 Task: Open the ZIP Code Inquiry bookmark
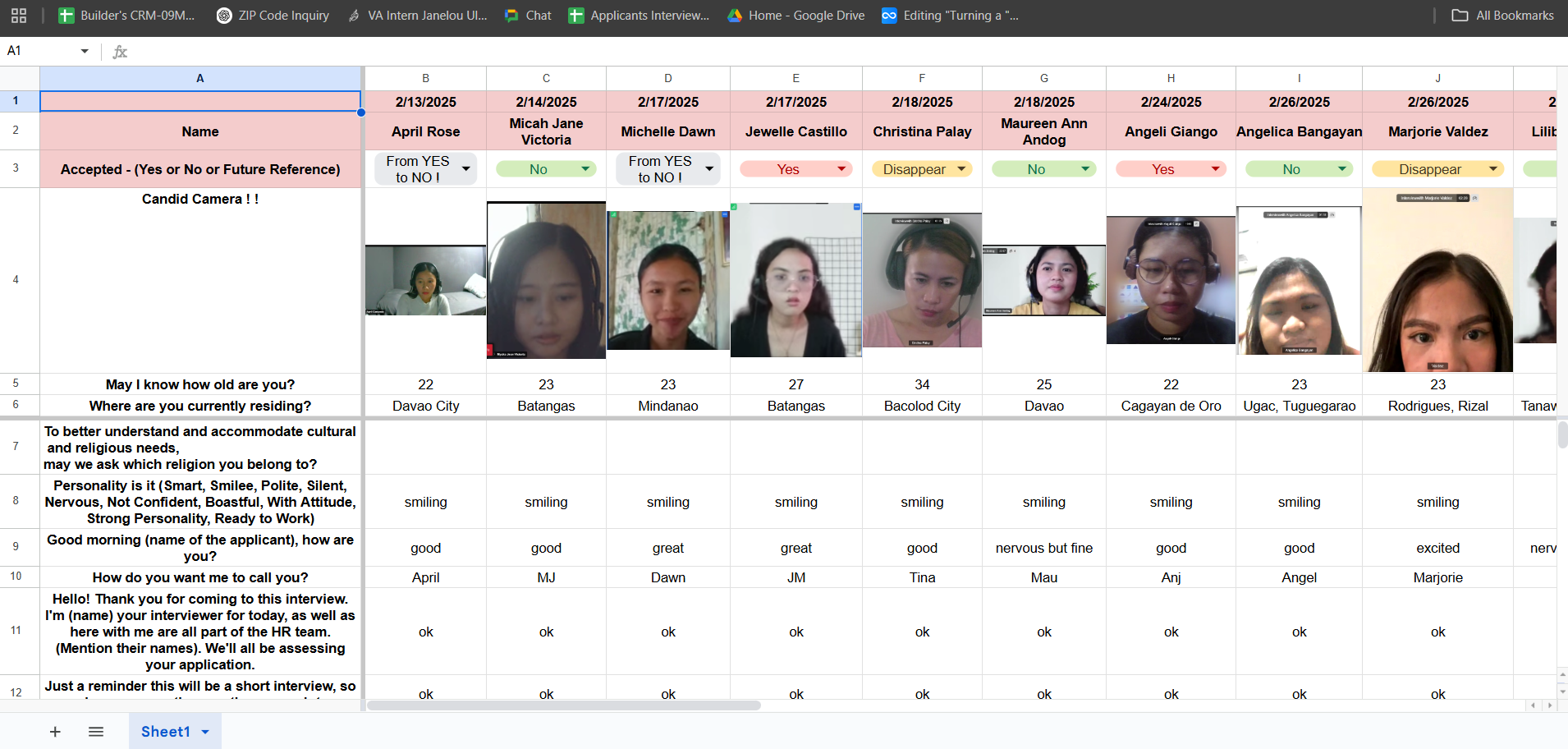[x=273, y=16]
